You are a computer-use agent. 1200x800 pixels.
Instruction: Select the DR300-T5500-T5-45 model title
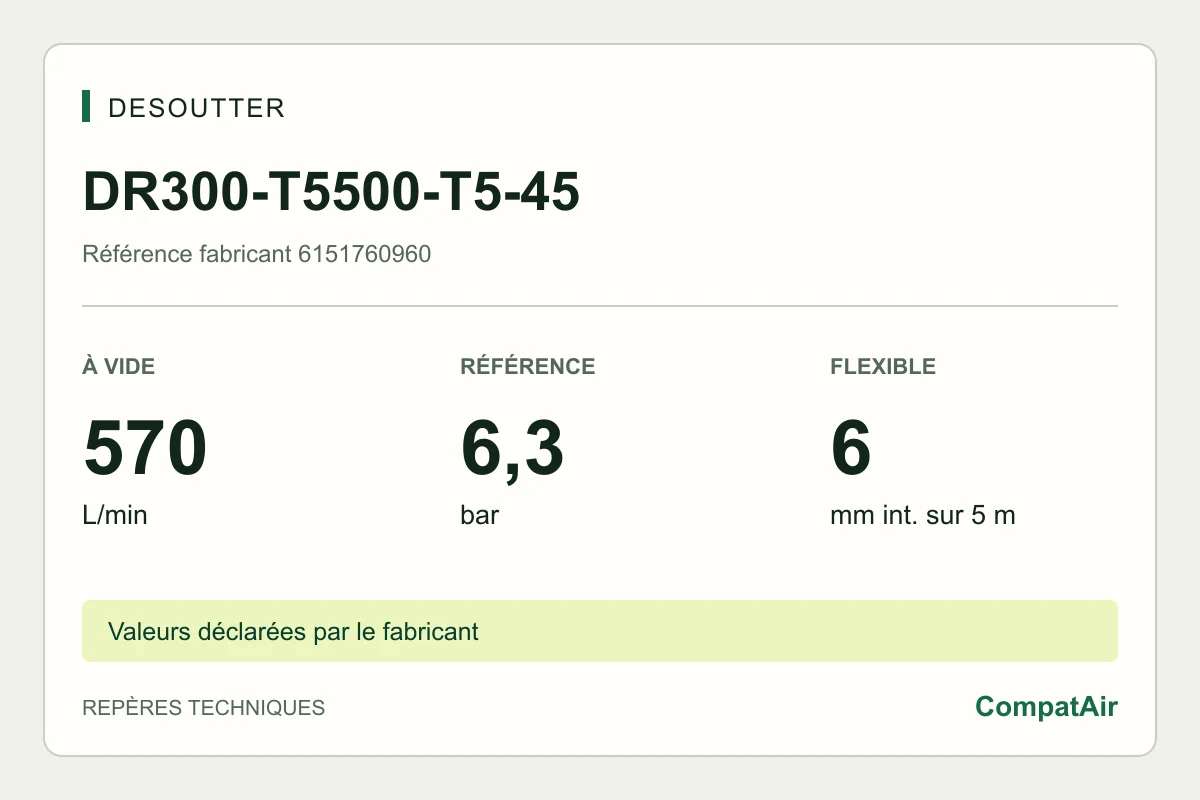click(x=331, y=191)
